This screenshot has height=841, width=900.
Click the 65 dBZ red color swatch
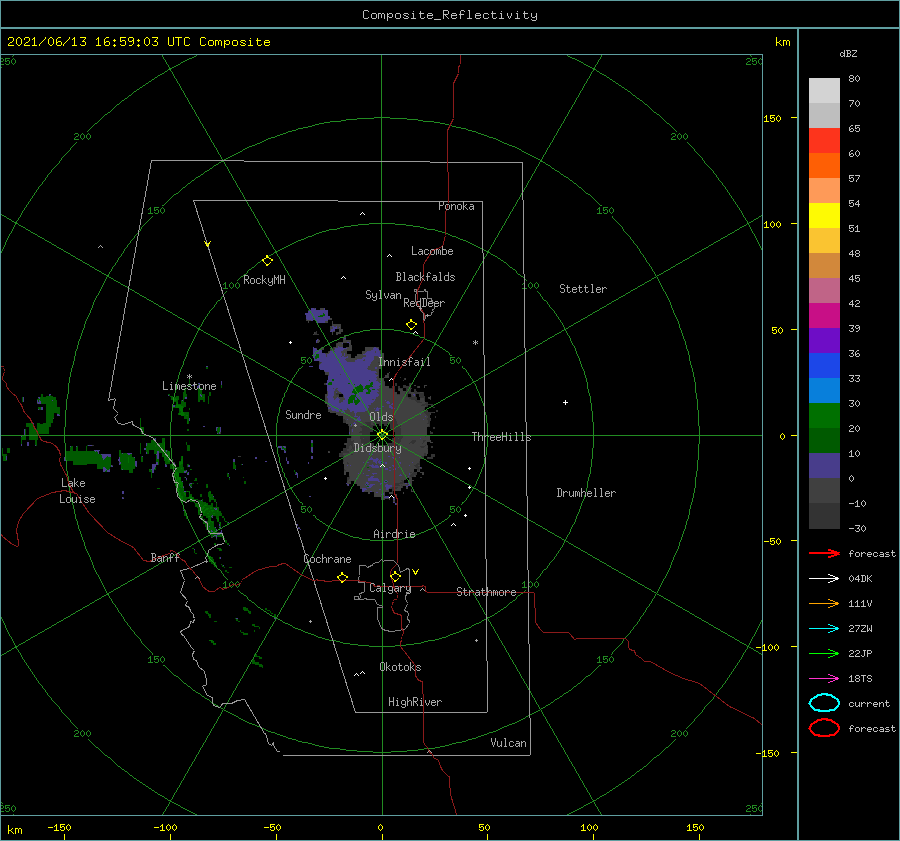(824, 141)
